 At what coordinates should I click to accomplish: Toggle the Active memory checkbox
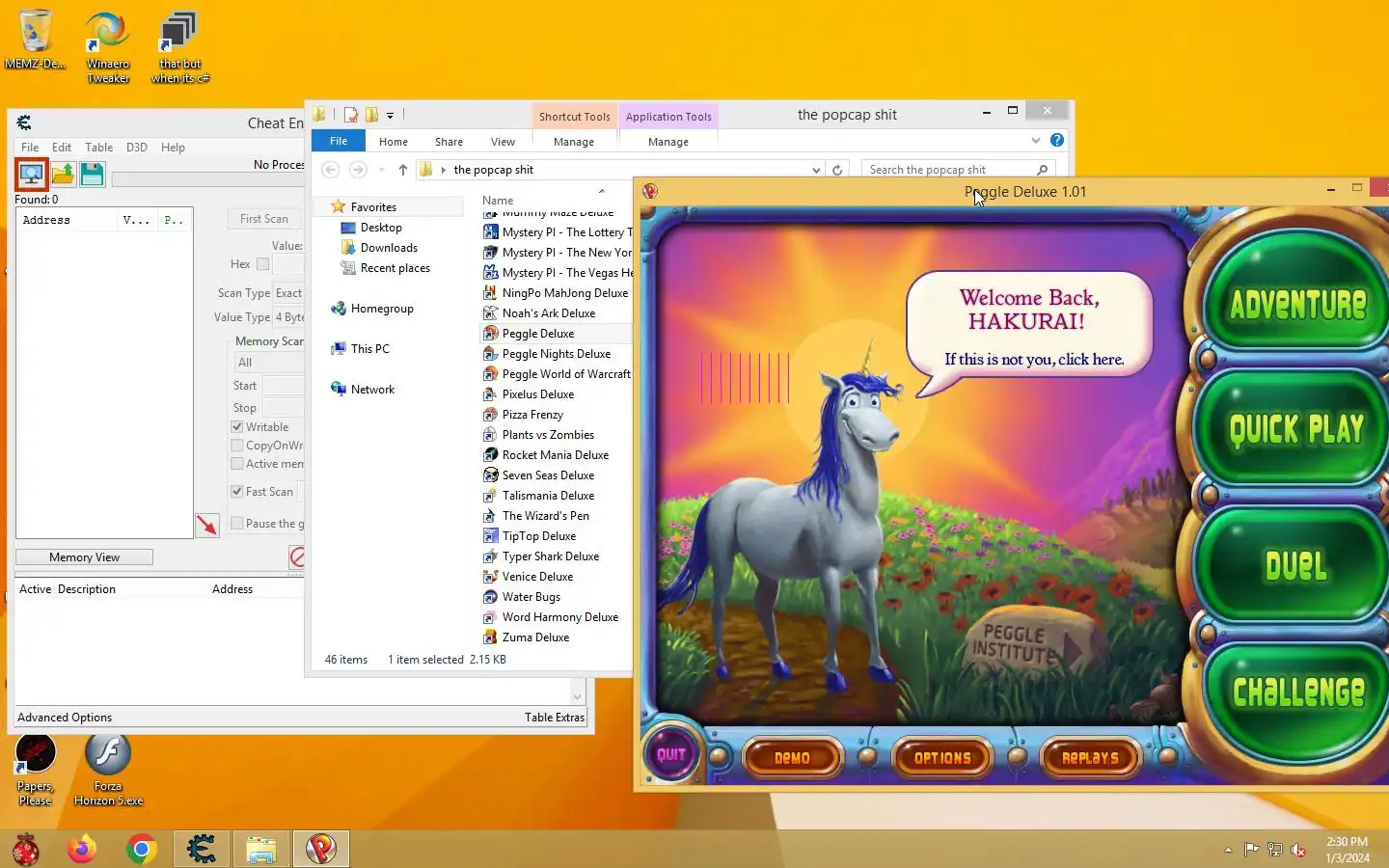[x=237, y=464]
